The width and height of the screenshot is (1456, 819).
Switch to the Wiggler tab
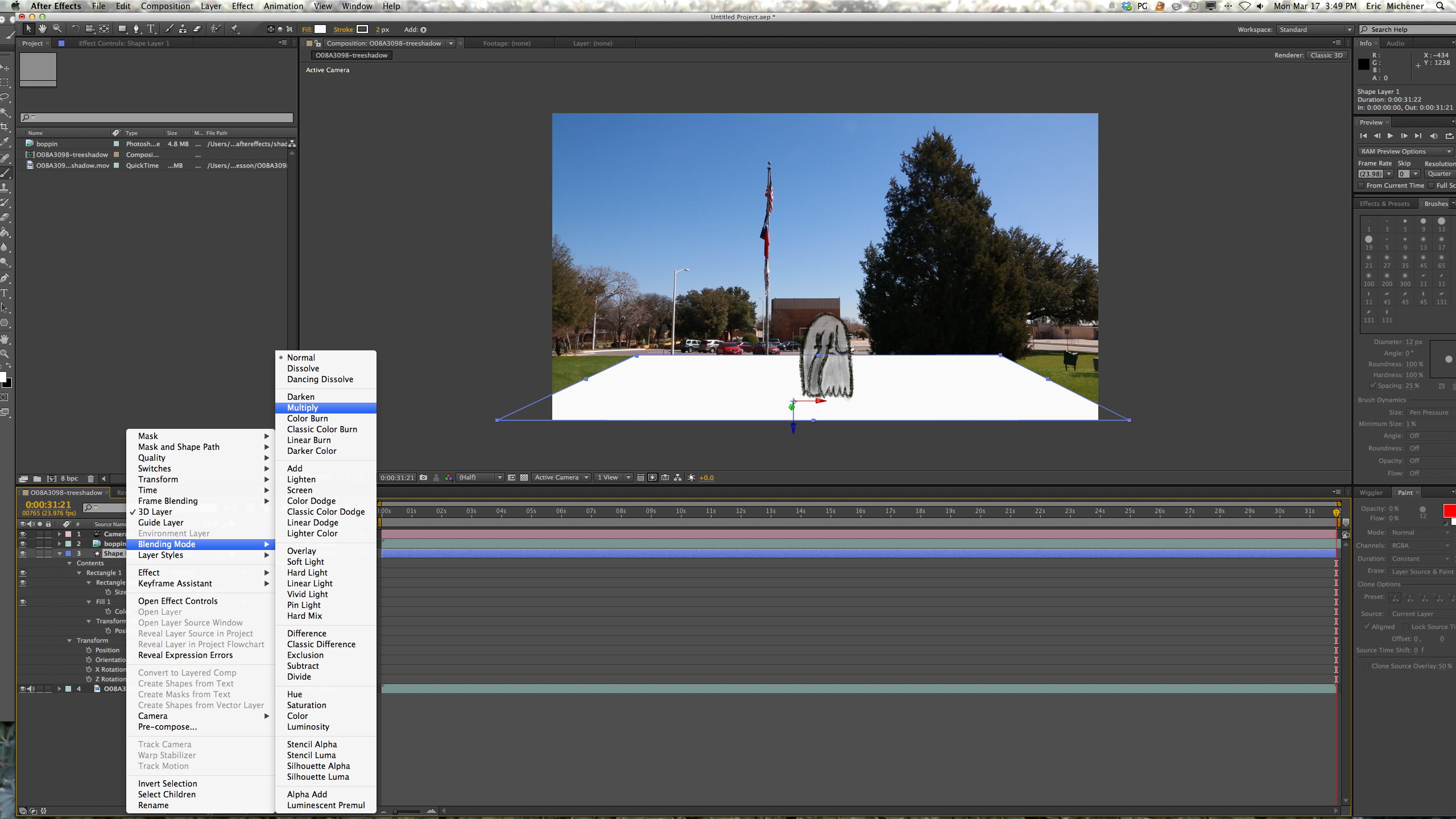coord(1371,492)
